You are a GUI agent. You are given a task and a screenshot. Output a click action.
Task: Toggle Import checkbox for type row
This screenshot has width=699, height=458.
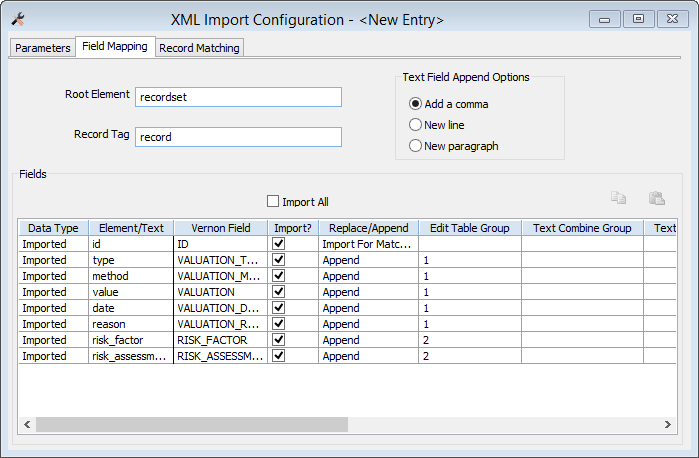tap(279, 260)
